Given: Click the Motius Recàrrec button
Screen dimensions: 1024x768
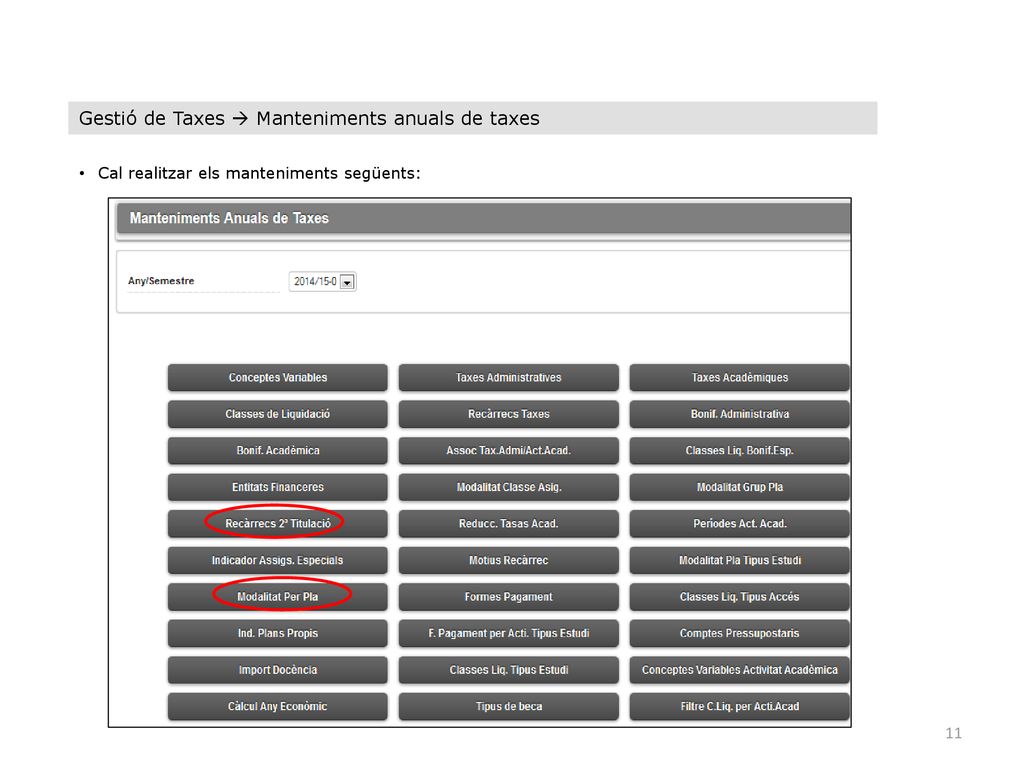Looking at the screenshot, I should pyautogui.click(x=509, y=560).
